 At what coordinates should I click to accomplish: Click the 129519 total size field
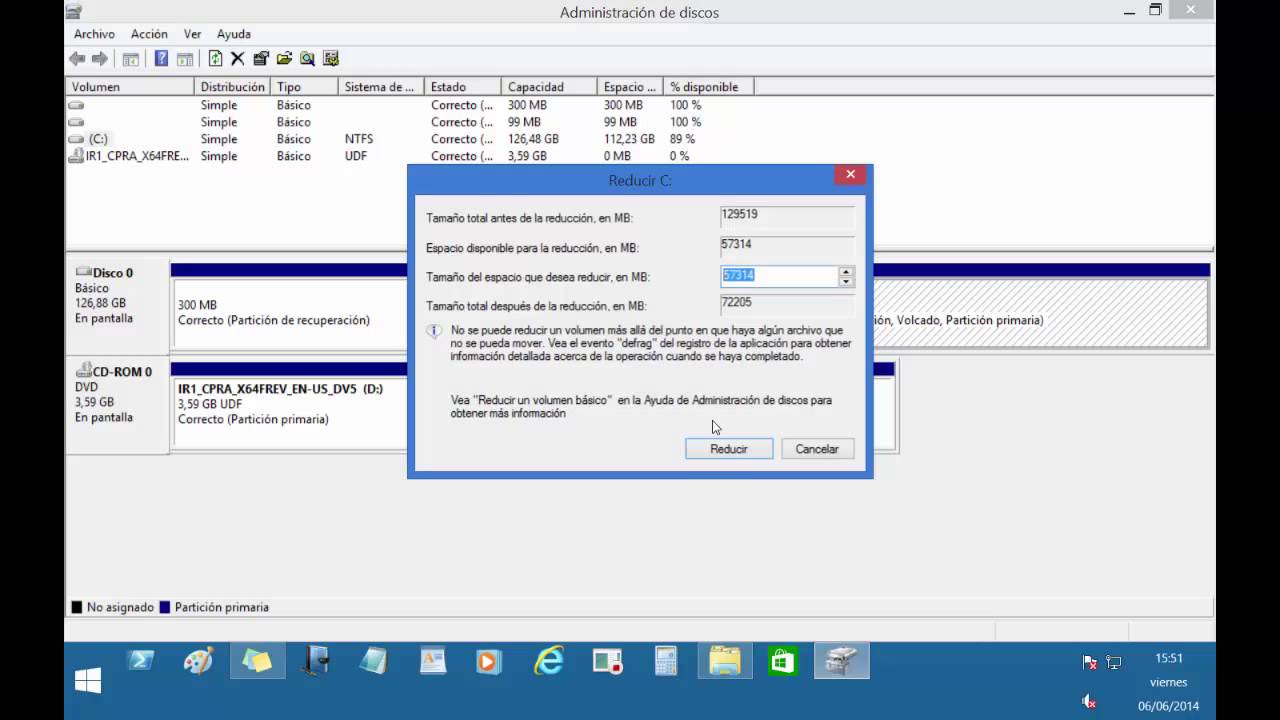(787, 216)
